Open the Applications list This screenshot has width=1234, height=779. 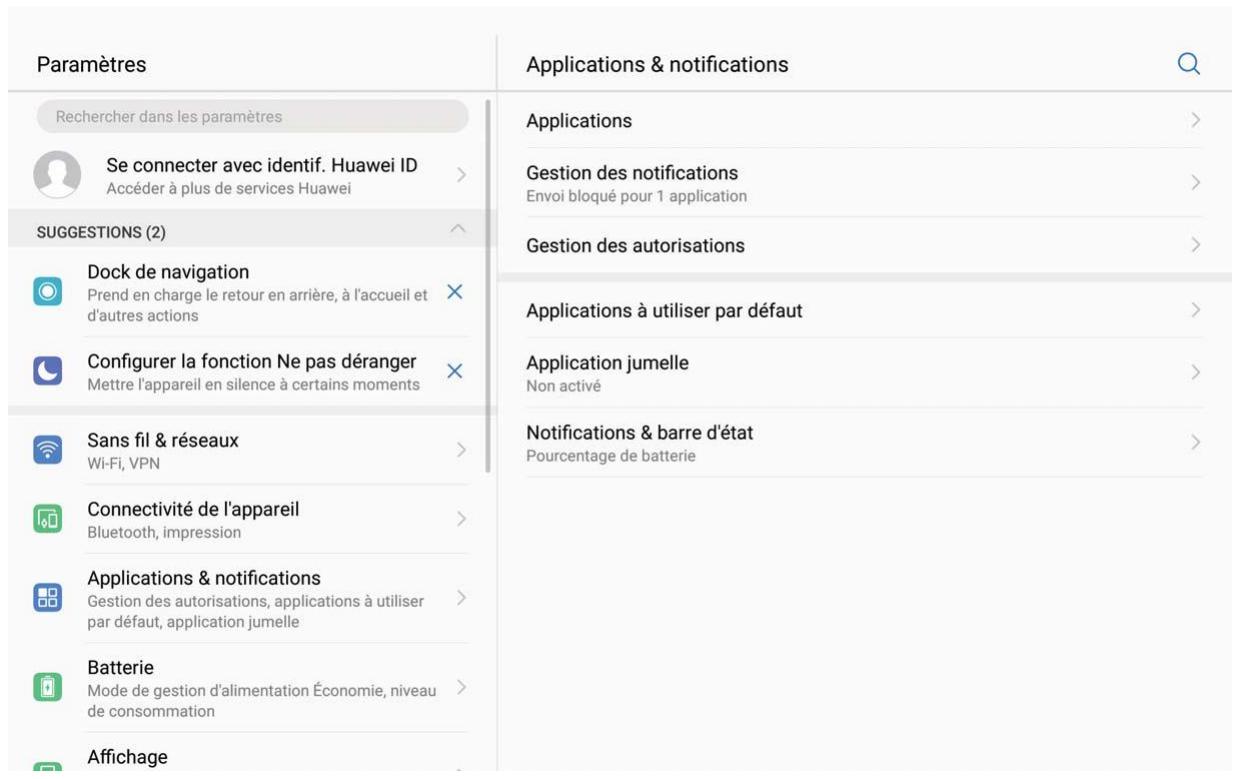[860, 120]
